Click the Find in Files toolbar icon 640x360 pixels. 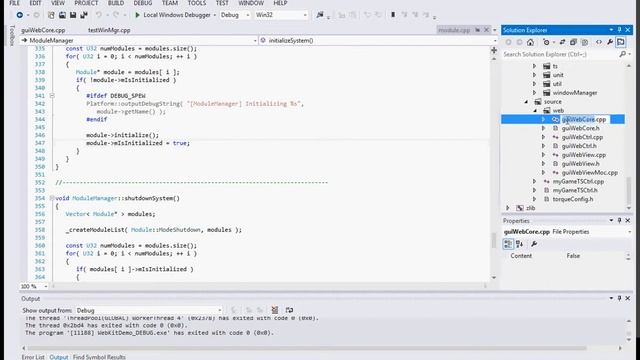pos(320,15)
